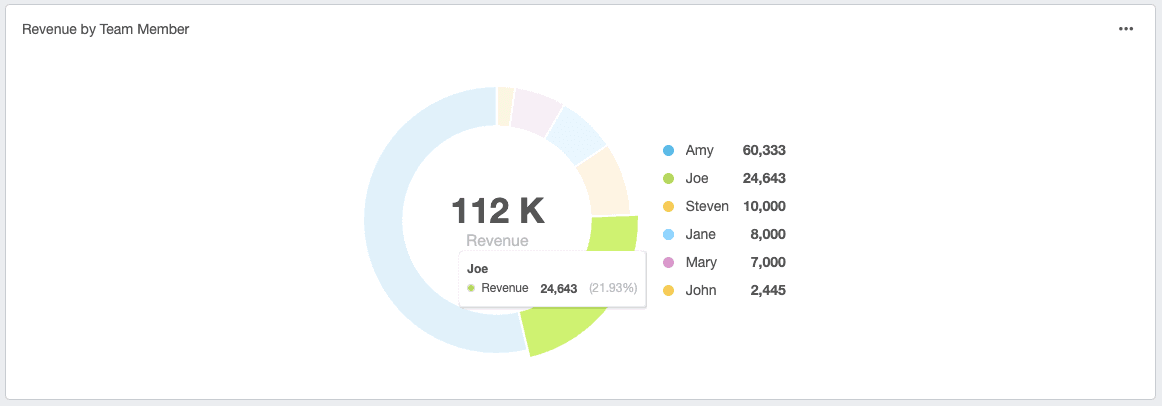The width and height of the screenshot is (1162, 406).
Task: Click the Mary label in the legend
Action: 701,263
